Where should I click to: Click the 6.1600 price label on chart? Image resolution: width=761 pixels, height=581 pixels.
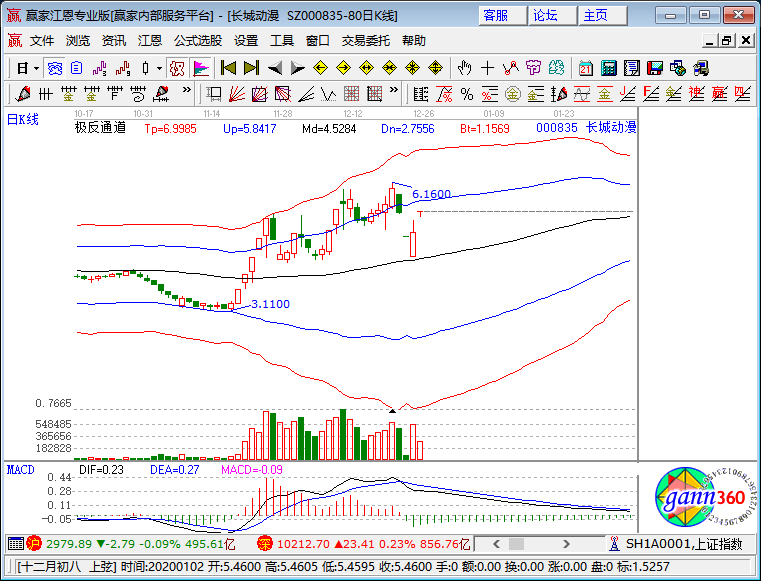(x=431, y=194)
